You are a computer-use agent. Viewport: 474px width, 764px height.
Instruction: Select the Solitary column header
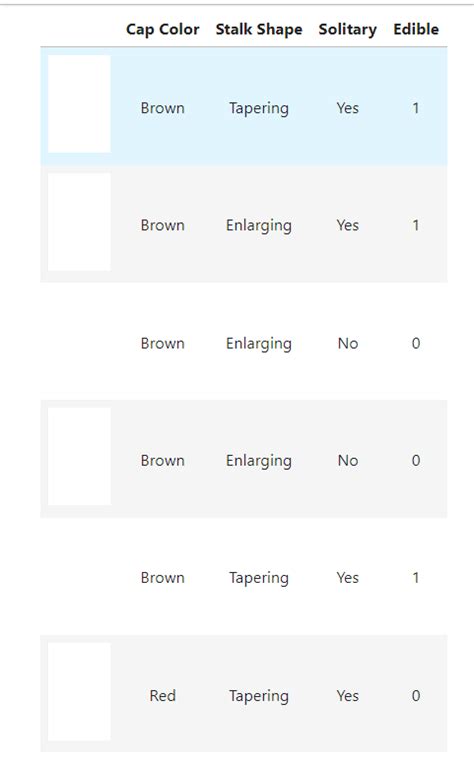pos(347,29)
